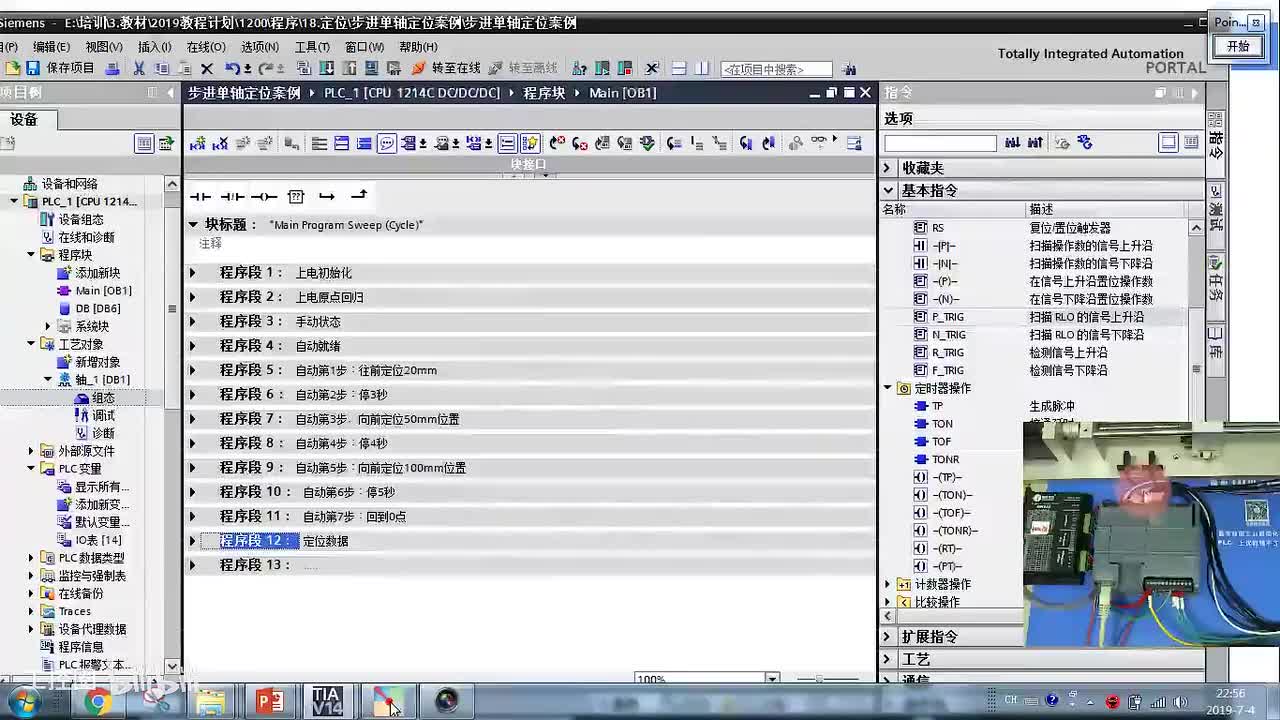This screenshot has height=720, width=1280.
Task: Click Chrome icon in Windows taskbar
Action: click(97, 702)
